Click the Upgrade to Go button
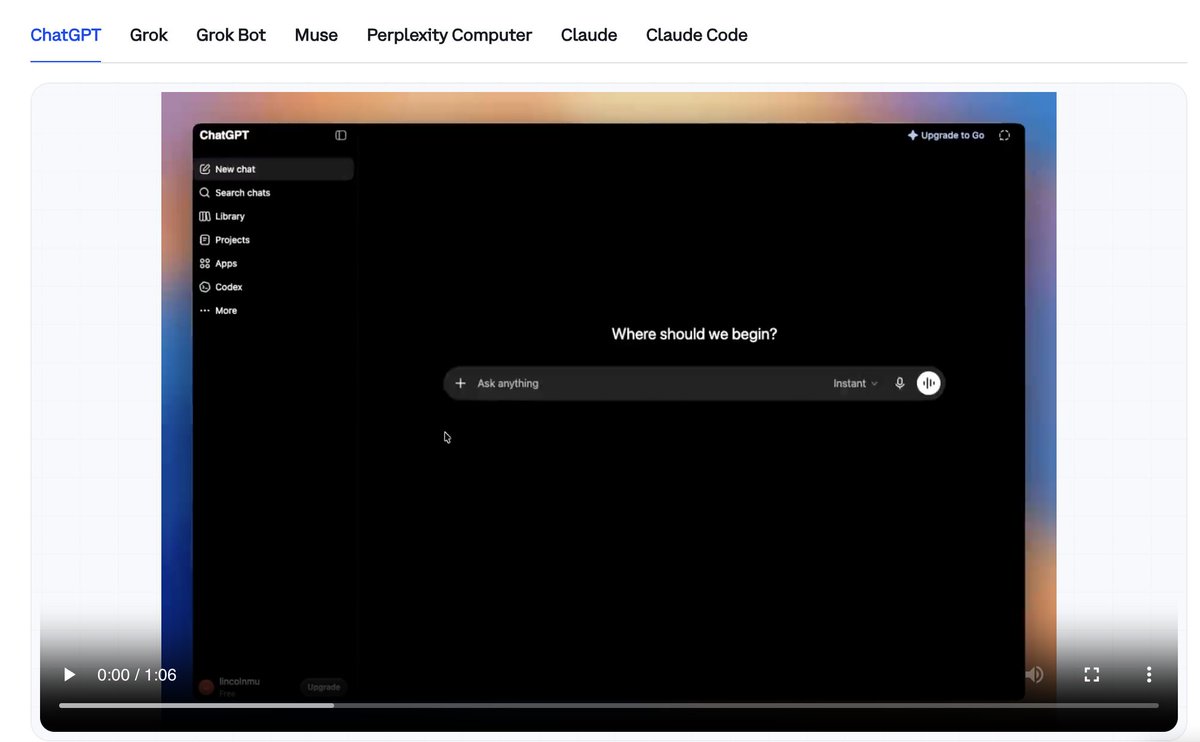1200x742 pixels. (946, 135)
